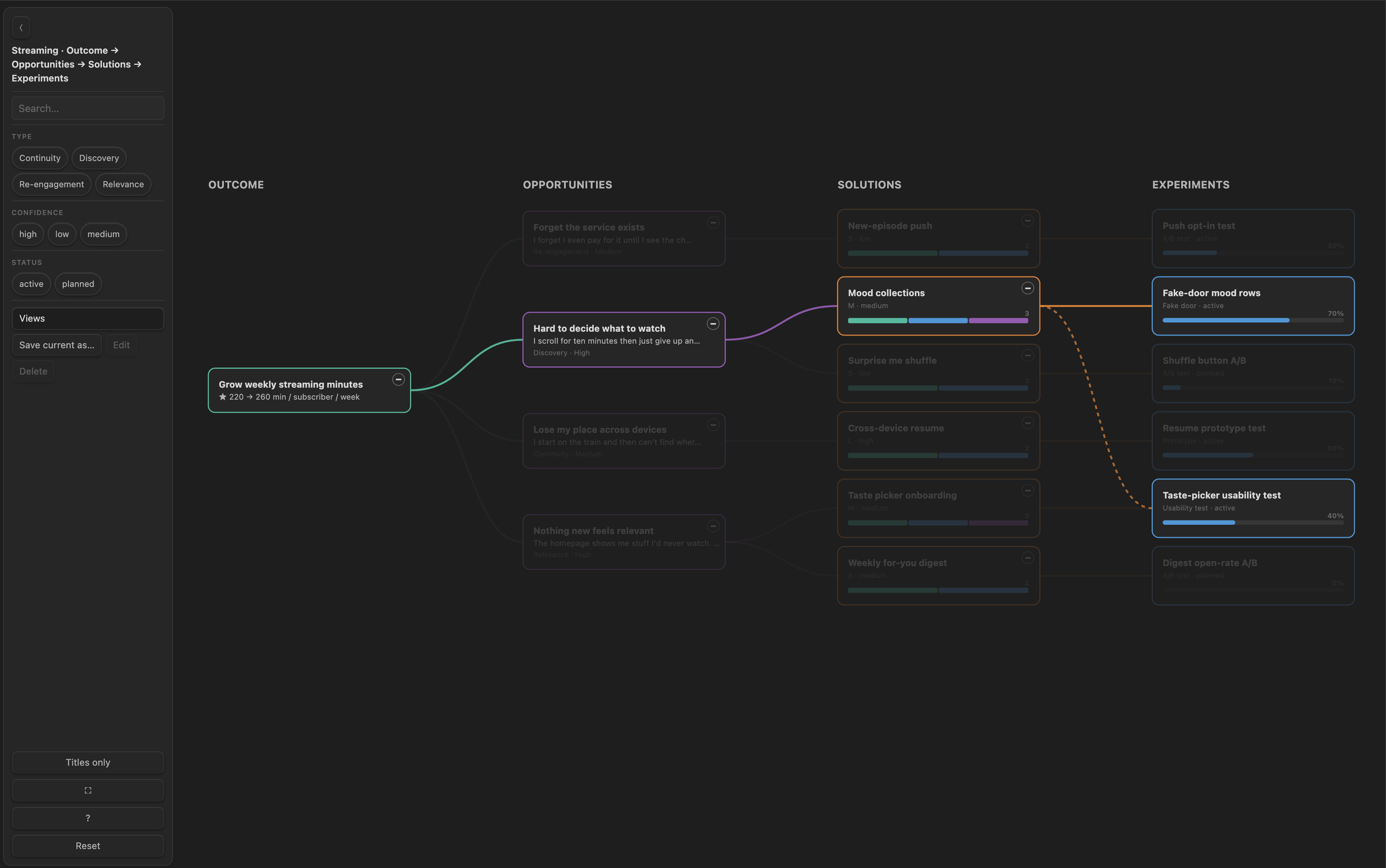Click the 70% progress value
This screenshot has width=1386, height=868.
click(1335, 314)
